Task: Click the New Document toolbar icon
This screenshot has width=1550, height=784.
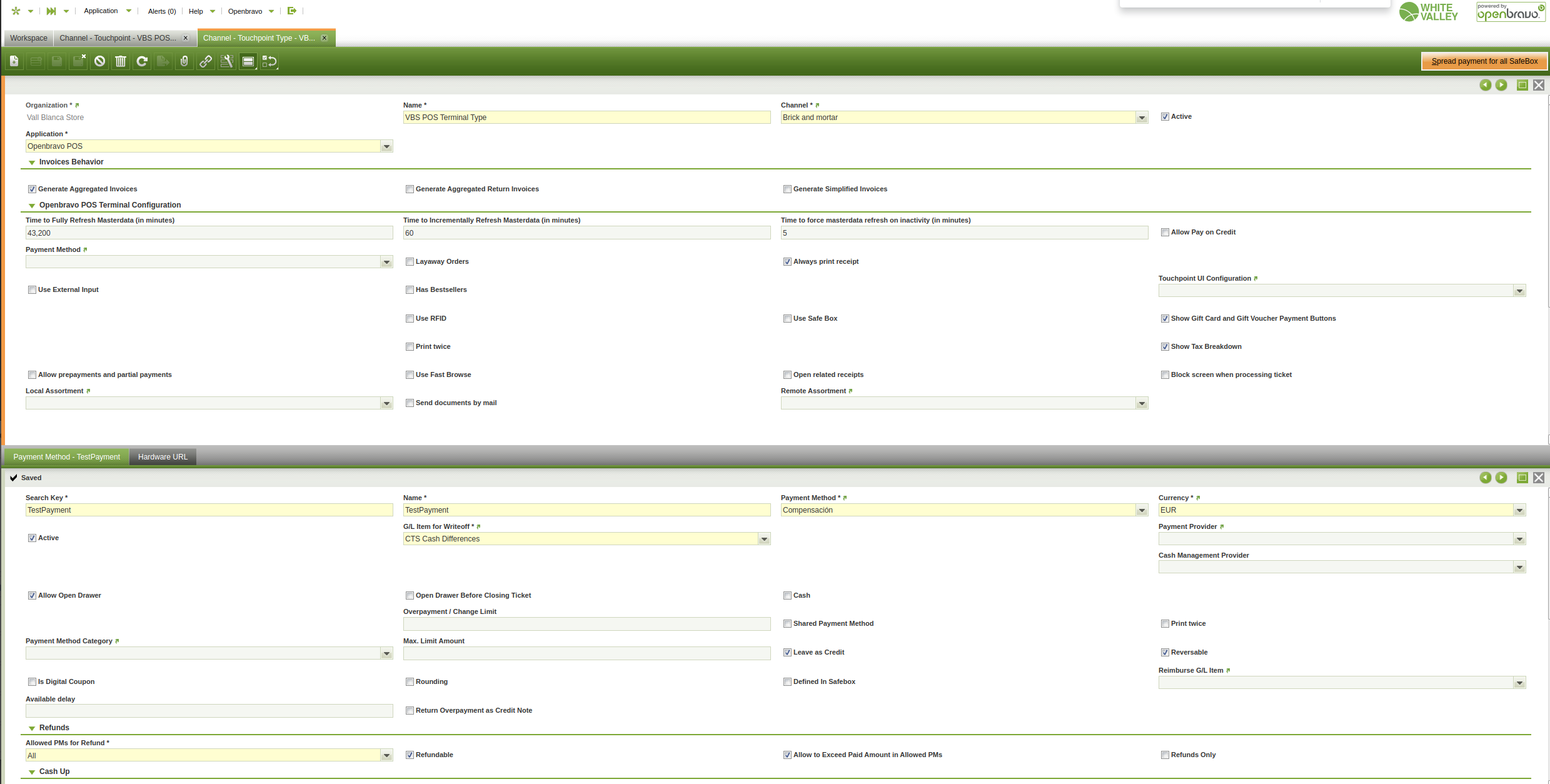Action: click(x=14, y=61)
